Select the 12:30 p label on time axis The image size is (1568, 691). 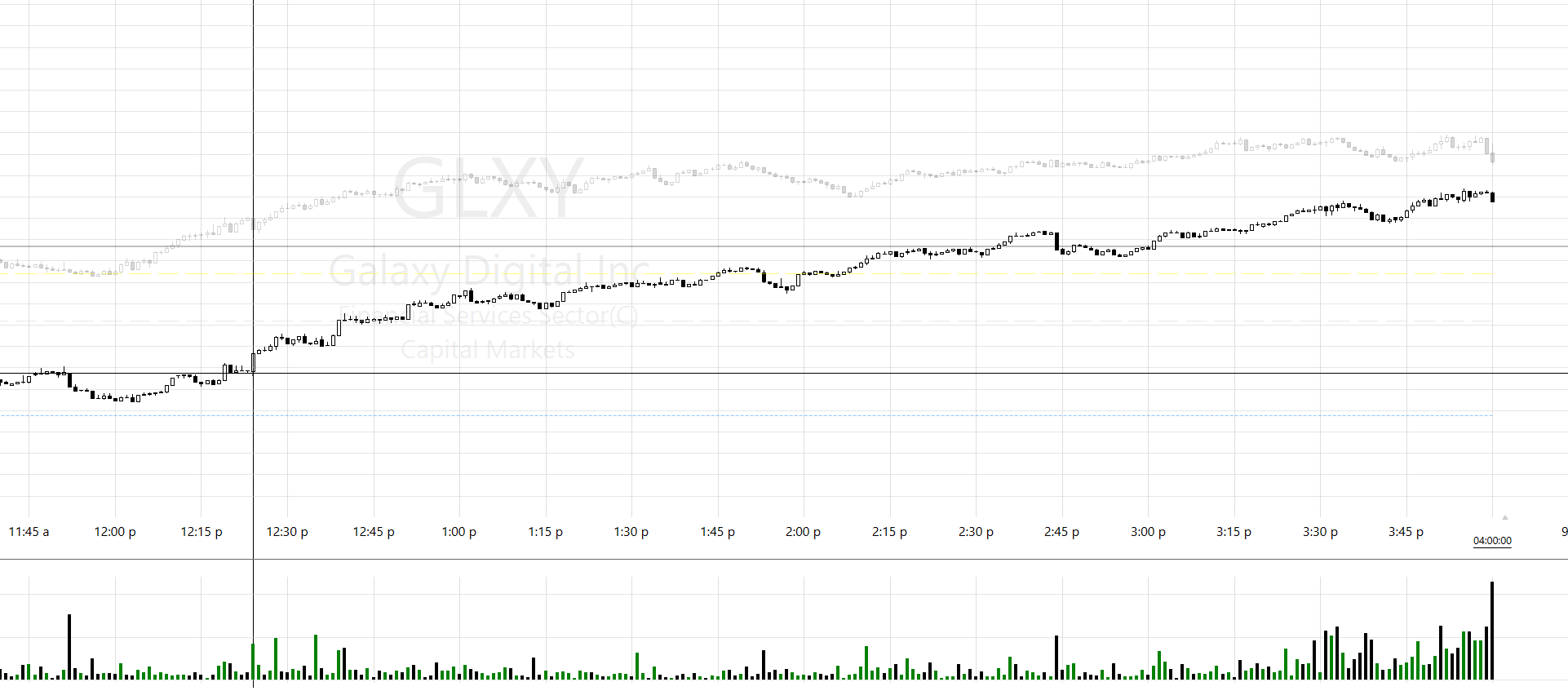pos(287,532)
